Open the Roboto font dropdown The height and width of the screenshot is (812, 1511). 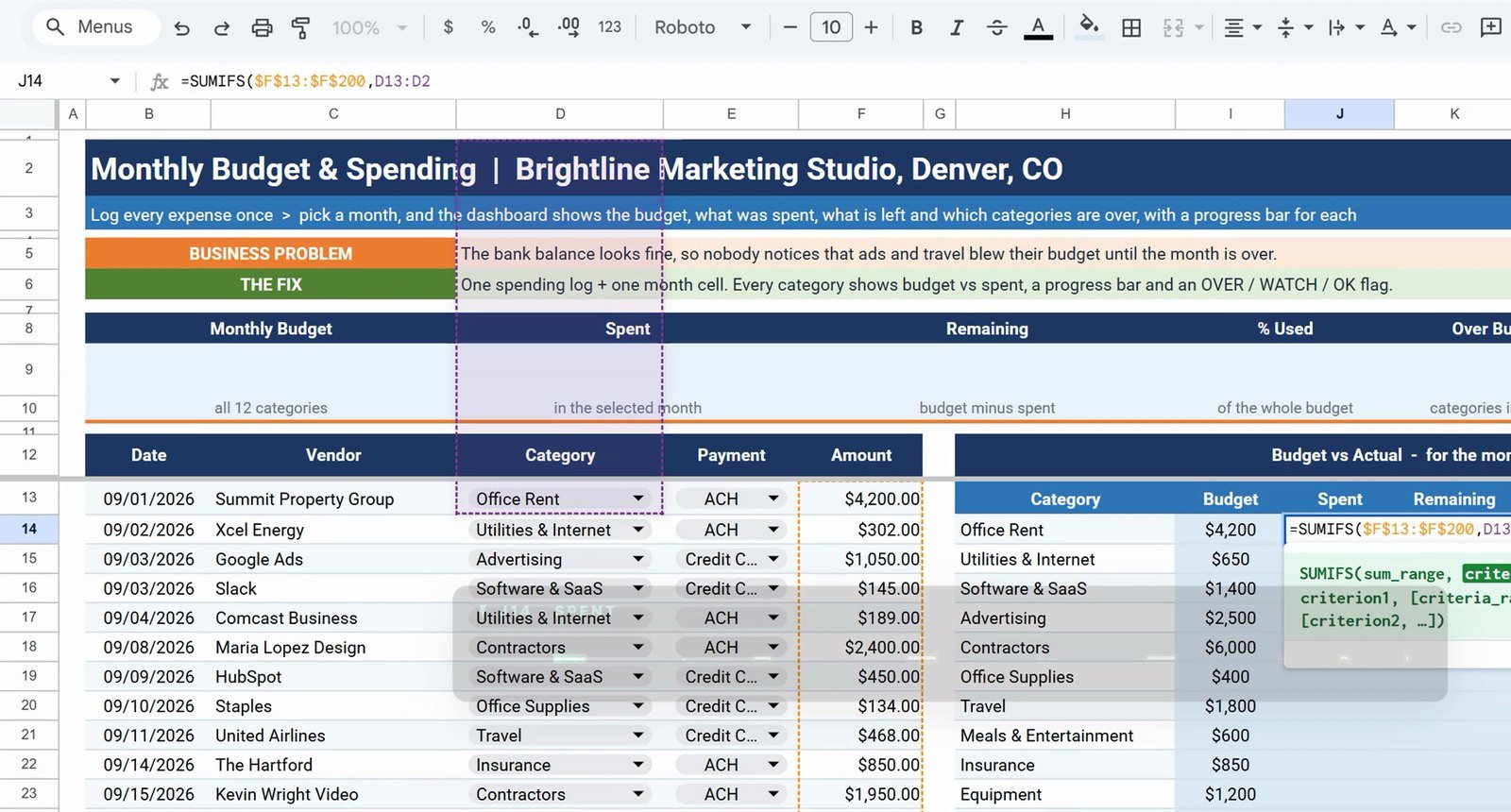coord(703,27)
